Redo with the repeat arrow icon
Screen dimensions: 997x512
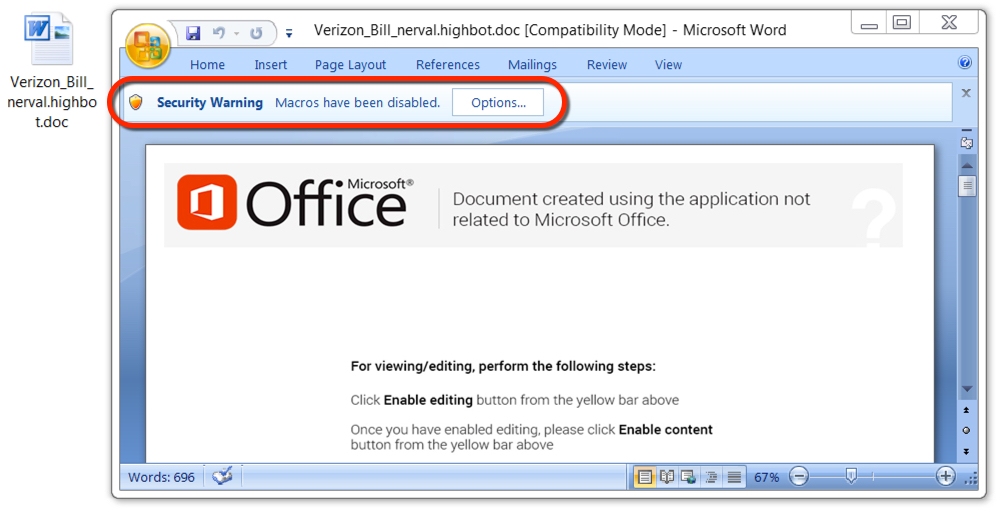coord(256,33)
